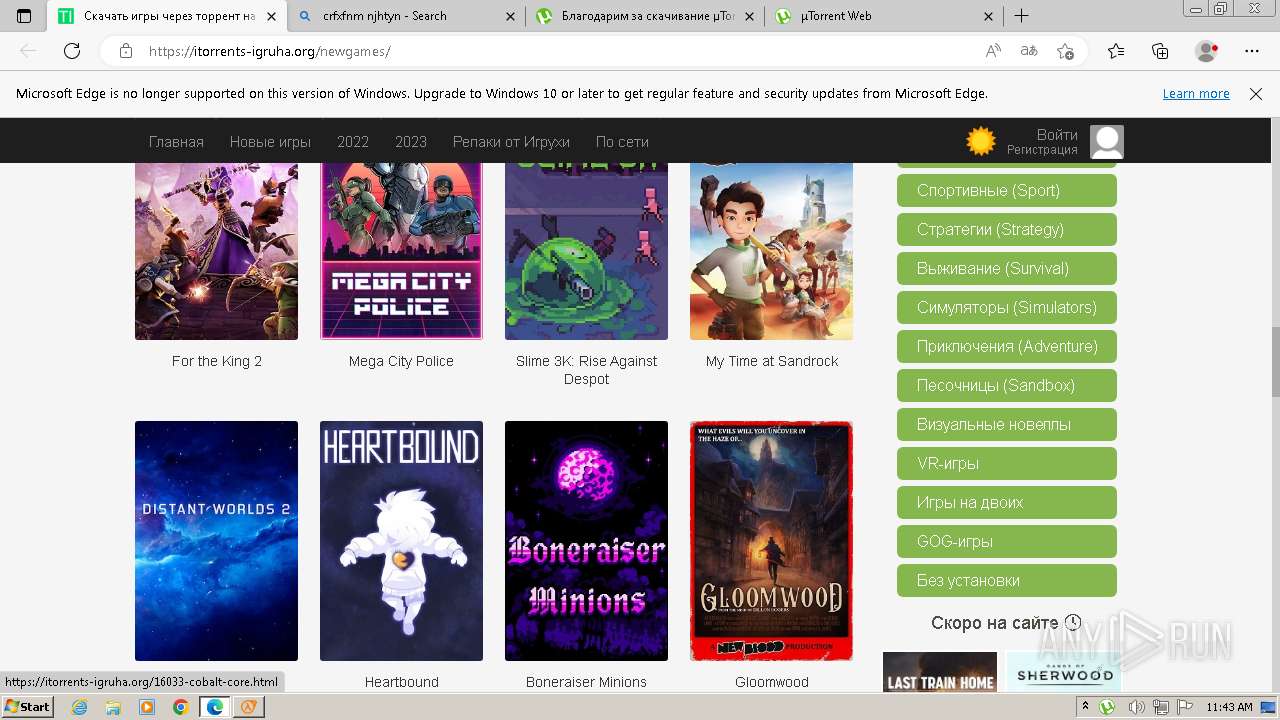Open Mega City Police cover image

coord(401,251)
